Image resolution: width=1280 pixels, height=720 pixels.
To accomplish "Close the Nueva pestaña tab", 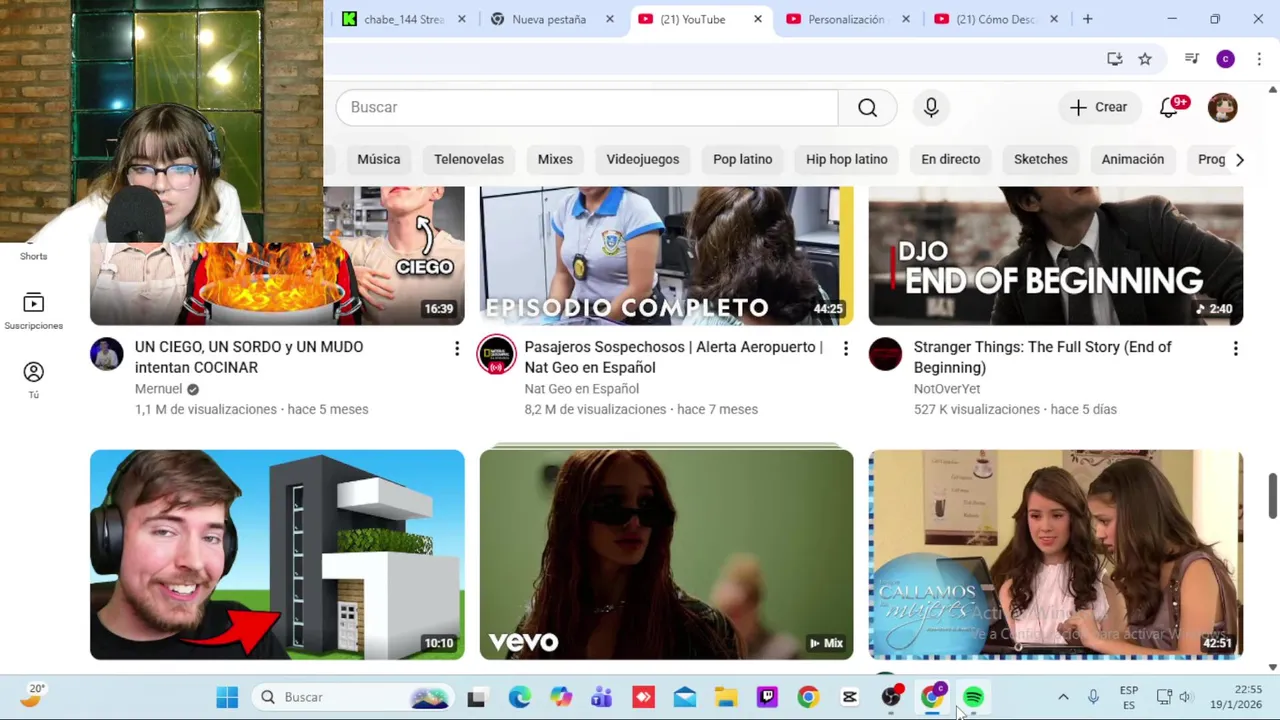I will [x=609, y=19].
